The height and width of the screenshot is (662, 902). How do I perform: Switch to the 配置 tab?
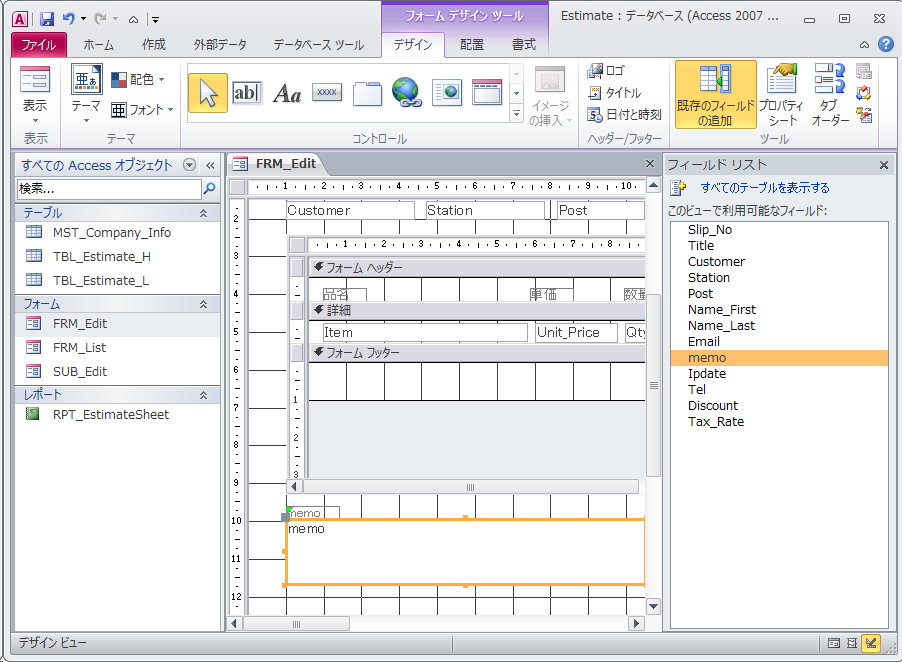pos(472,45)
